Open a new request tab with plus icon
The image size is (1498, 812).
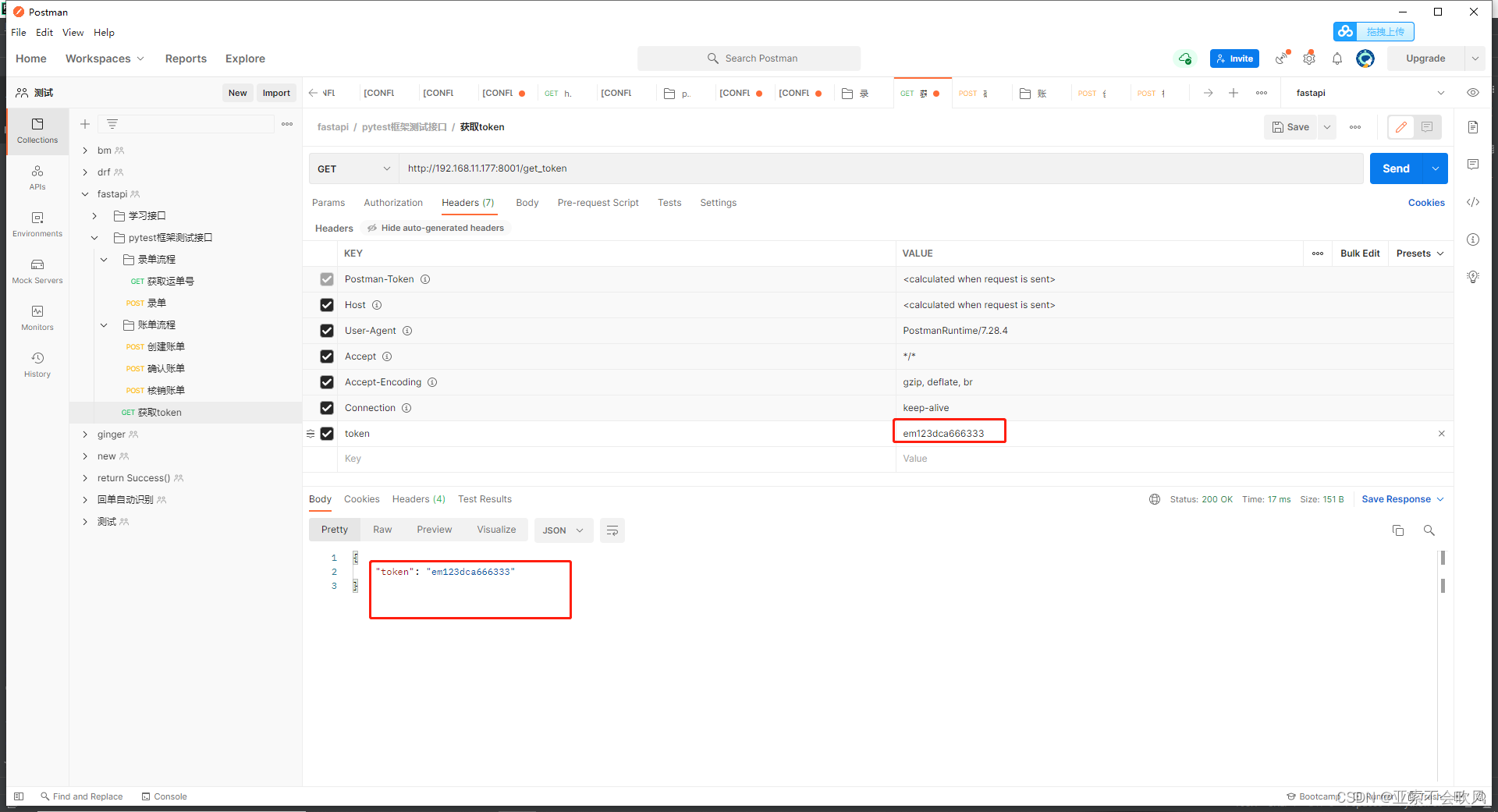[x=1234, y=93]
